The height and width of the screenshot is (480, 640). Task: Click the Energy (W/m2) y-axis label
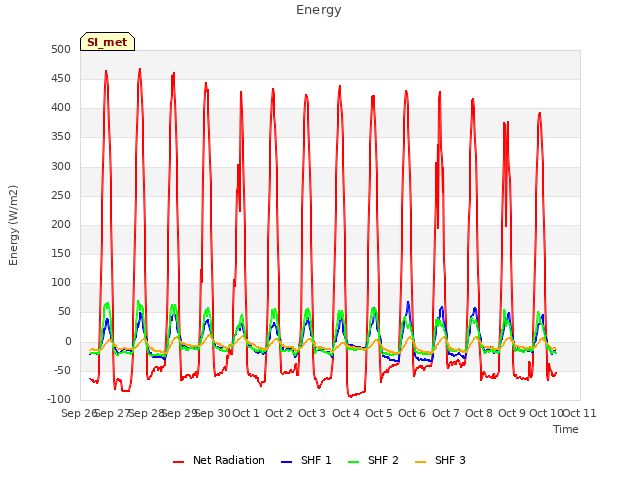pyautogui.click(x=13, y=225)
